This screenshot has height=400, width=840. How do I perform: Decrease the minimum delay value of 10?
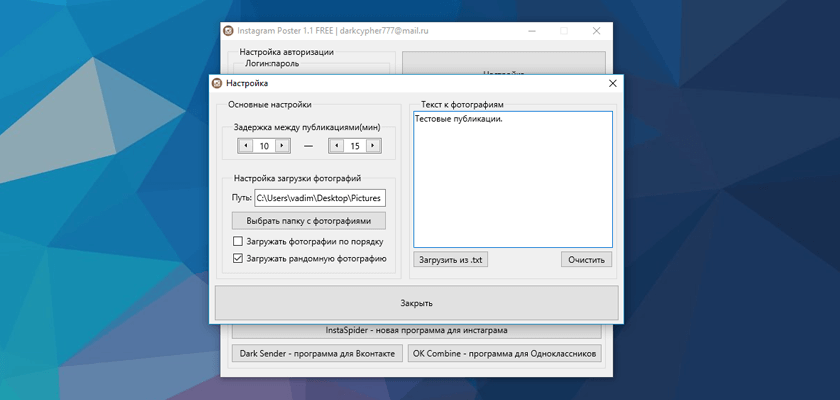tap(245, 146)
